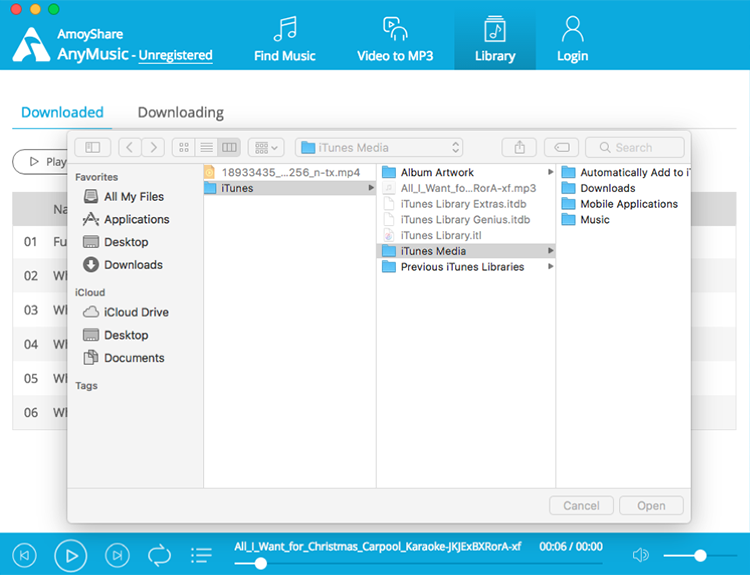Screen dimensions: 750x575
Task: Go forward in the file dialog
Action: click(x=153, y=148)
